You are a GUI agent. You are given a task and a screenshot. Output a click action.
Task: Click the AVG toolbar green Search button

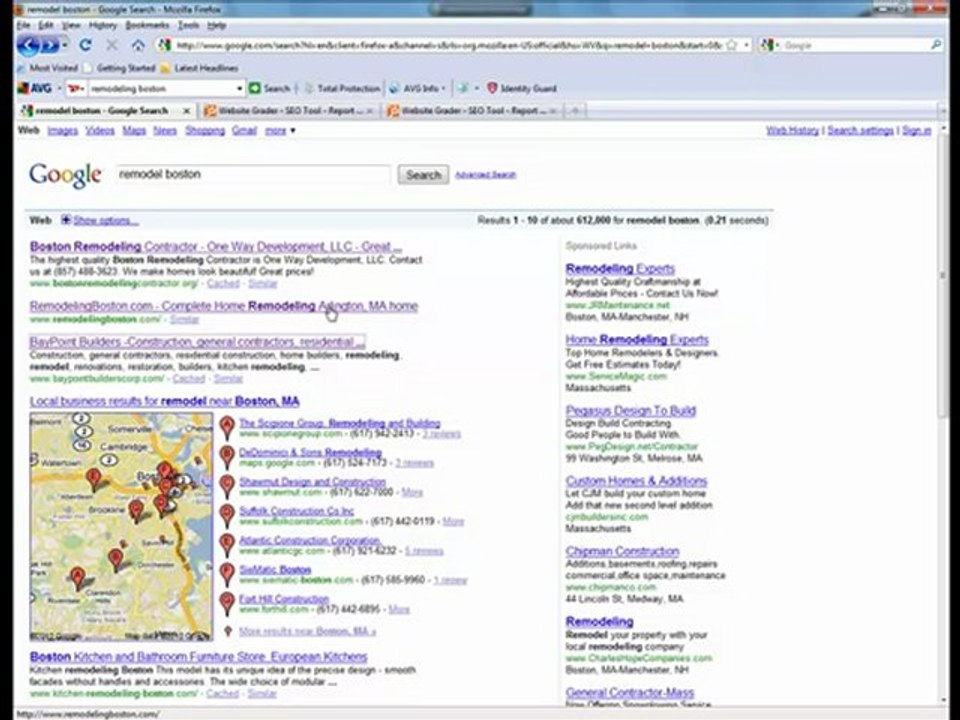coord(270,88)
